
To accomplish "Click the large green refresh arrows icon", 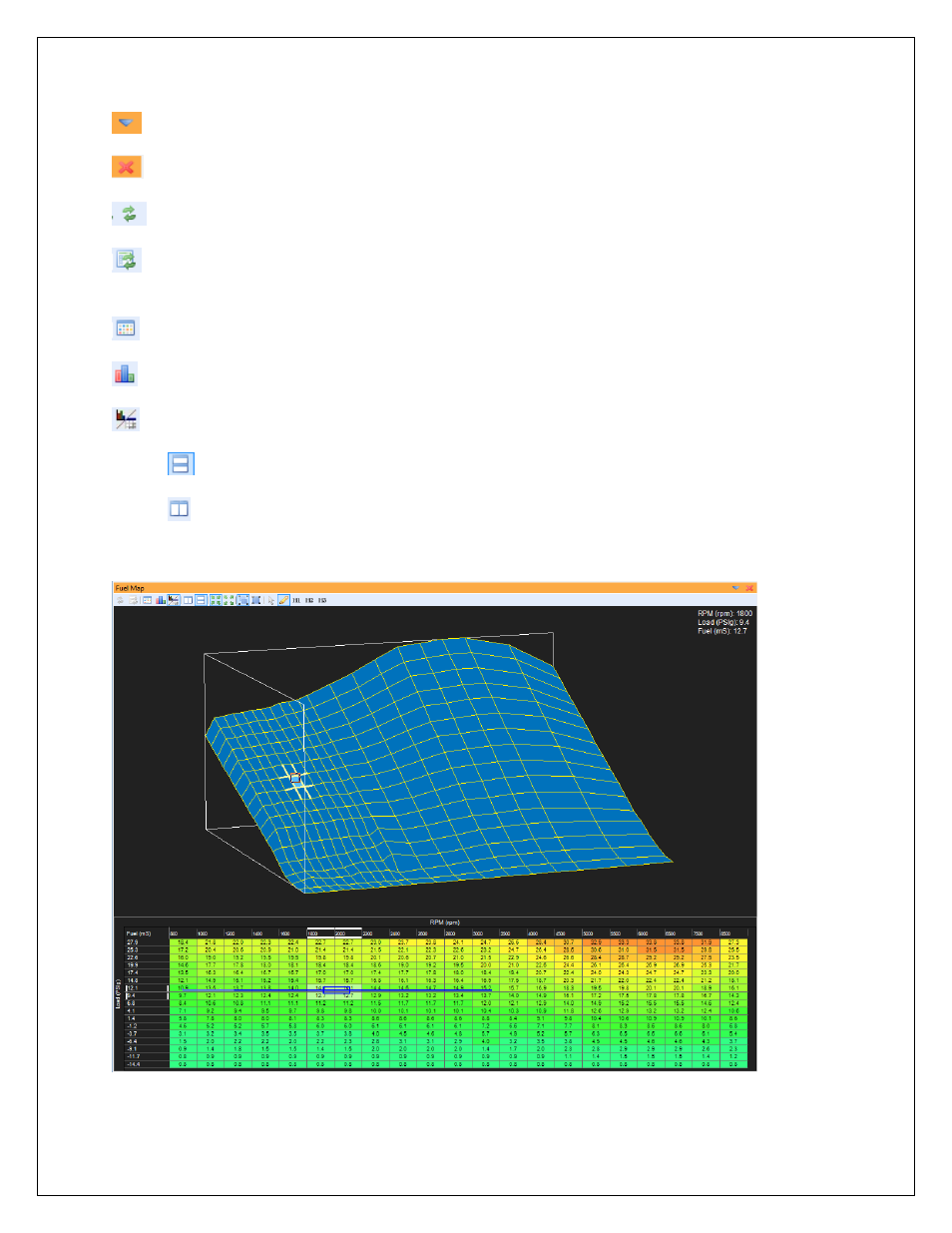I will tap(129, 214).
